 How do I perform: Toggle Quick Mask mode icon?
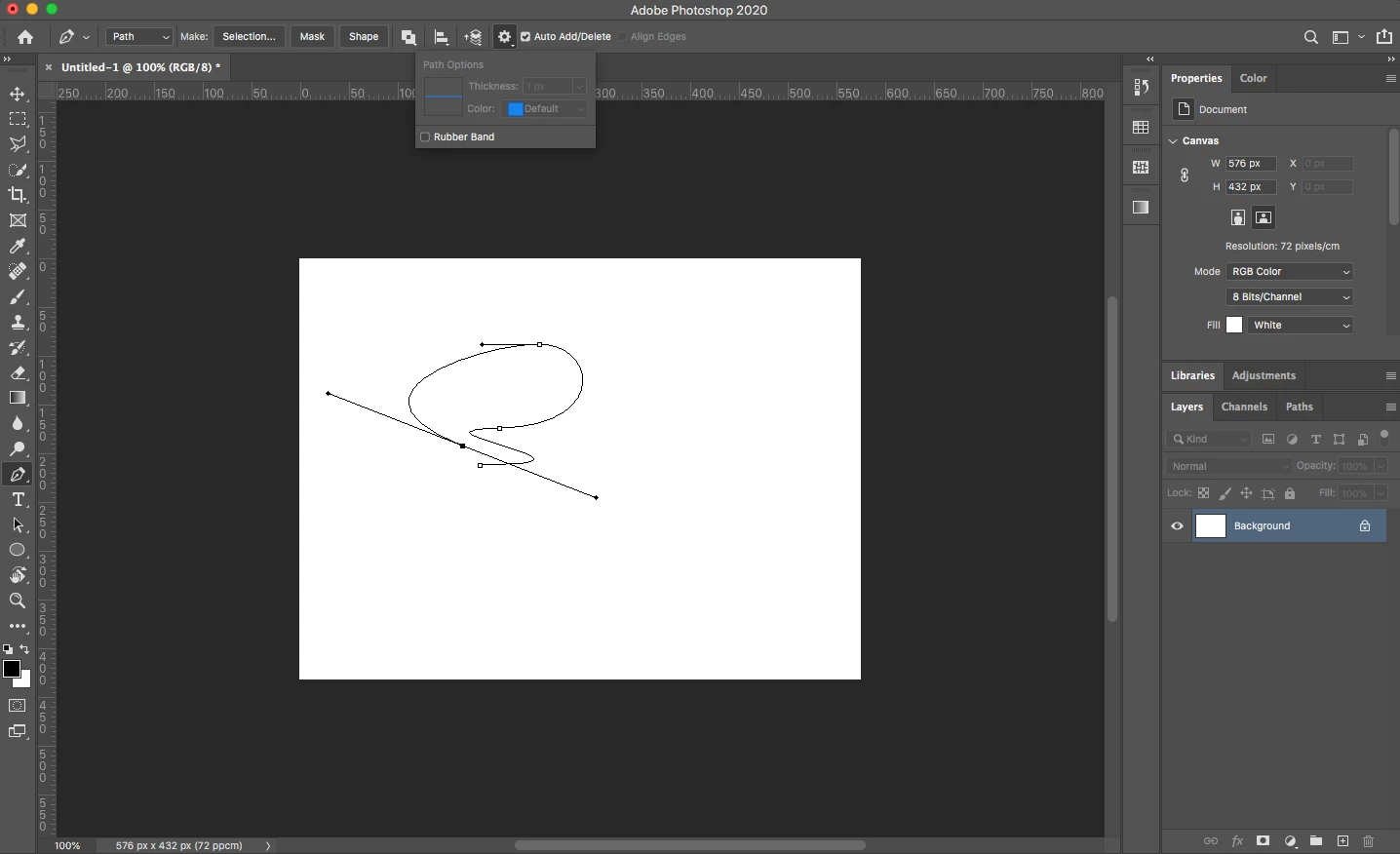[x=18, y=706]
